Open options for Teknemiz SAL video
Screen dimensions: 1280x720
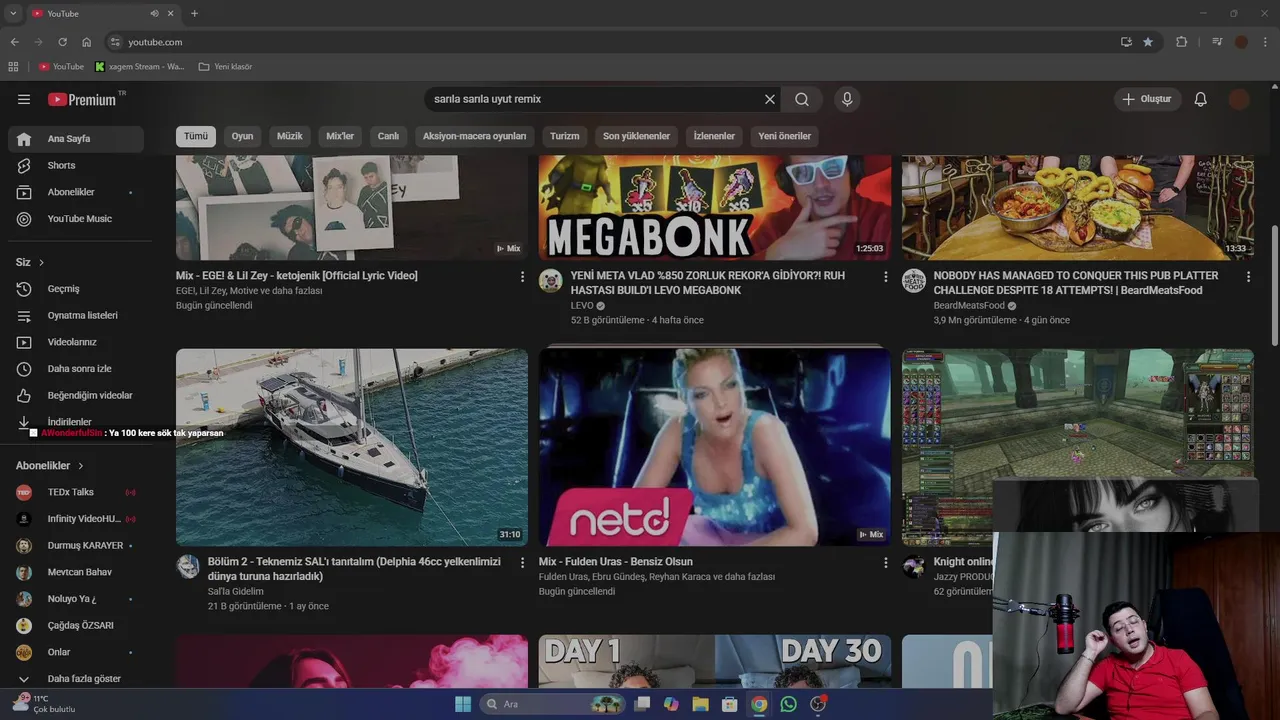[x=522, y=562]
